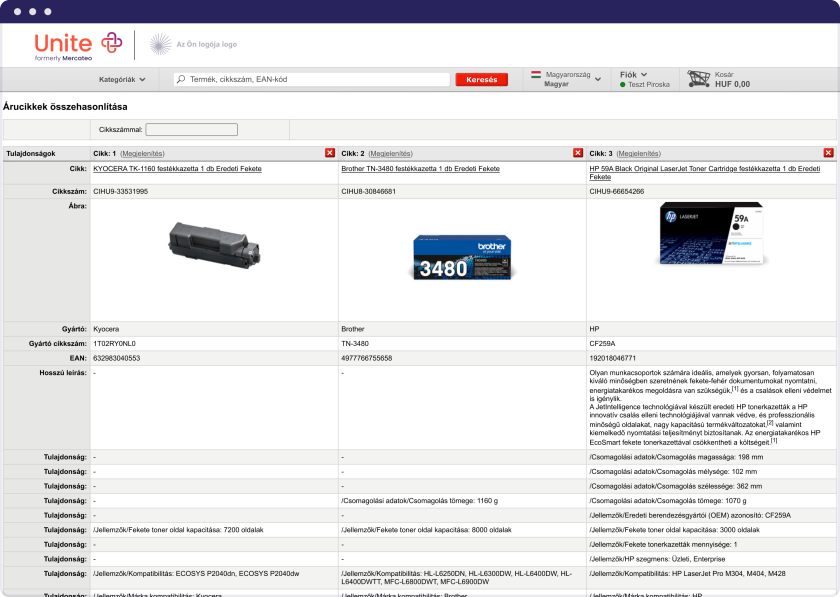Expand the Kategóriák dropdown menu
The height and width of the screenshot is (597, 840).
[122, 79]
